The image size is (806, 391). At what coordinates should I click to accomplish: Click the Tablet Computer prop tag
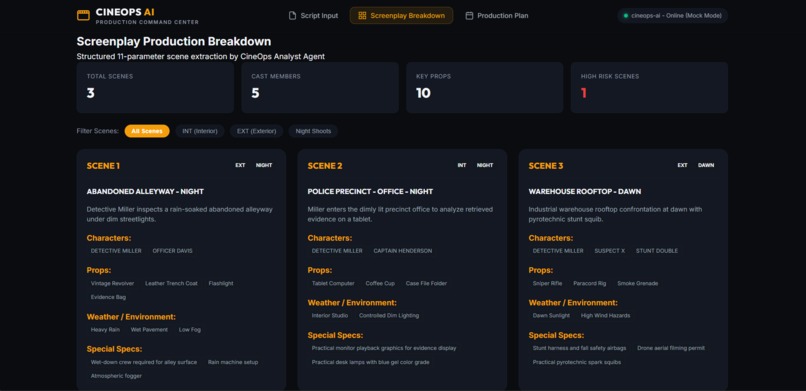333,283
